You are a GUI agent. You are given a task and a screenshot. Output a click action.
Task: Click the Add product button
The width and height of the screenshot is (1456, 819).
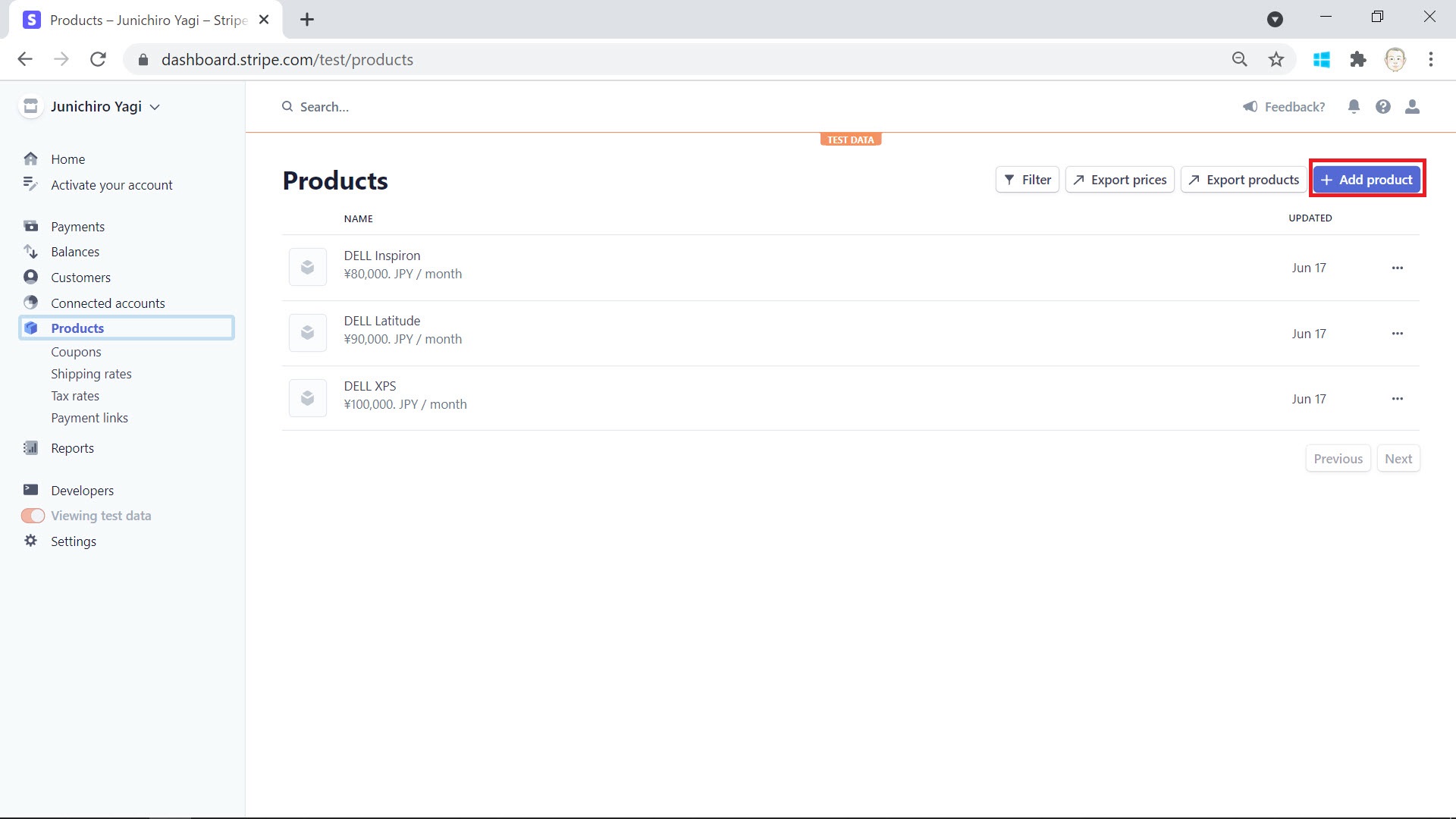point(1367,179)
